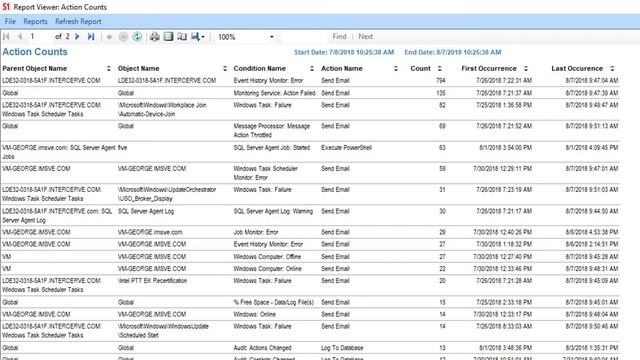
Task: Click Message Processor: Message Action Throttled
Action: click(271, 131)
